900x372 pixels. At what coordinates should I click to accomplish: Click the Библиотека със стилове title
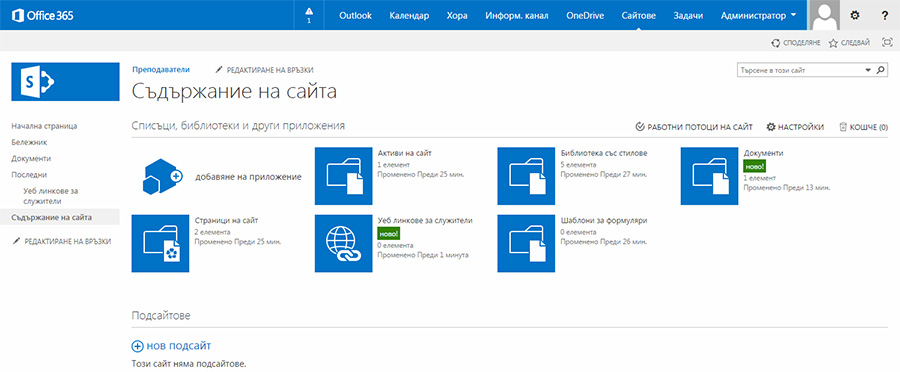[604, 153]
